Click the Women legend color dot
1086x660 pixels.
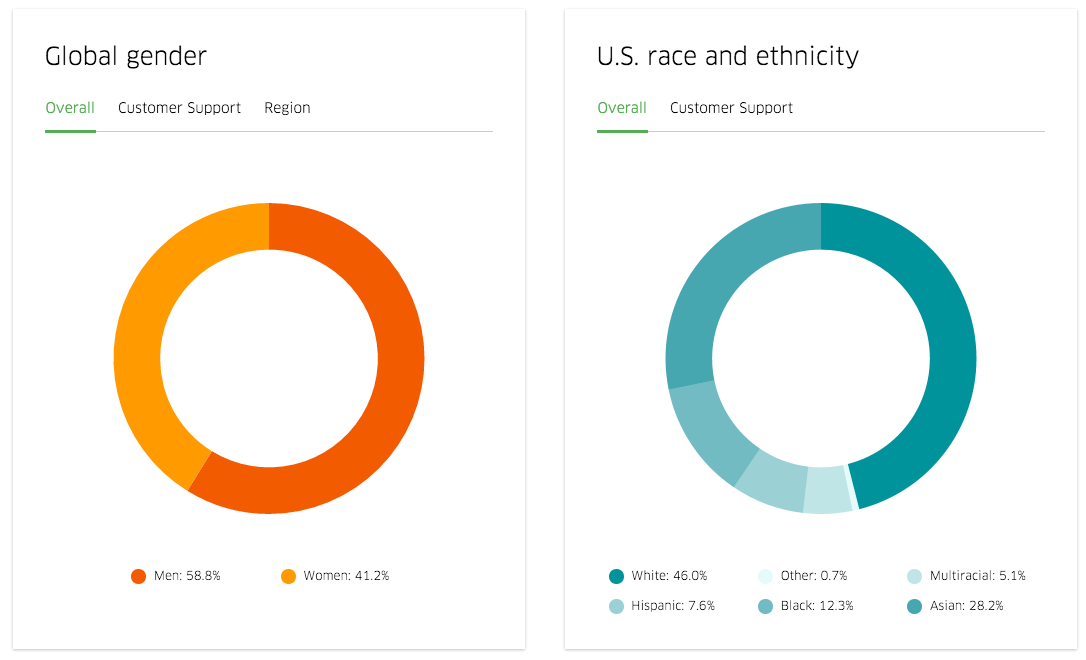[x=288, y=576]
